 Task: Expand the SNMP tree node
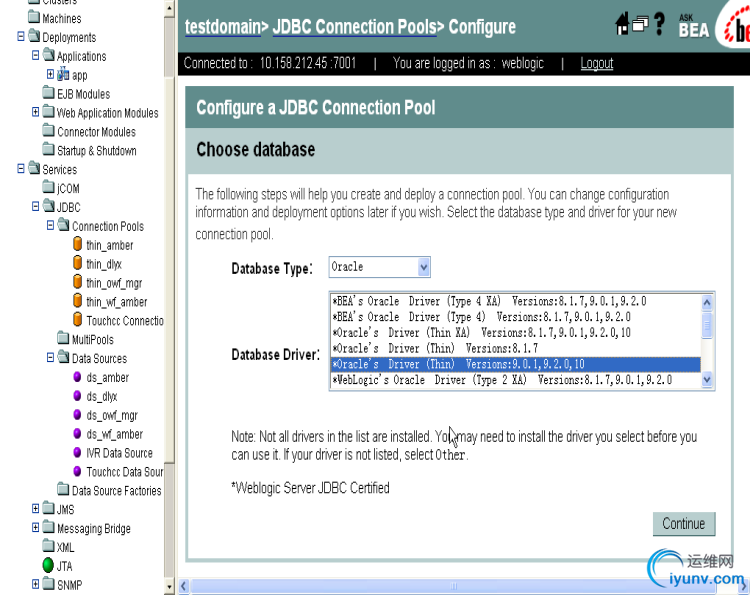tap(35, 584)
